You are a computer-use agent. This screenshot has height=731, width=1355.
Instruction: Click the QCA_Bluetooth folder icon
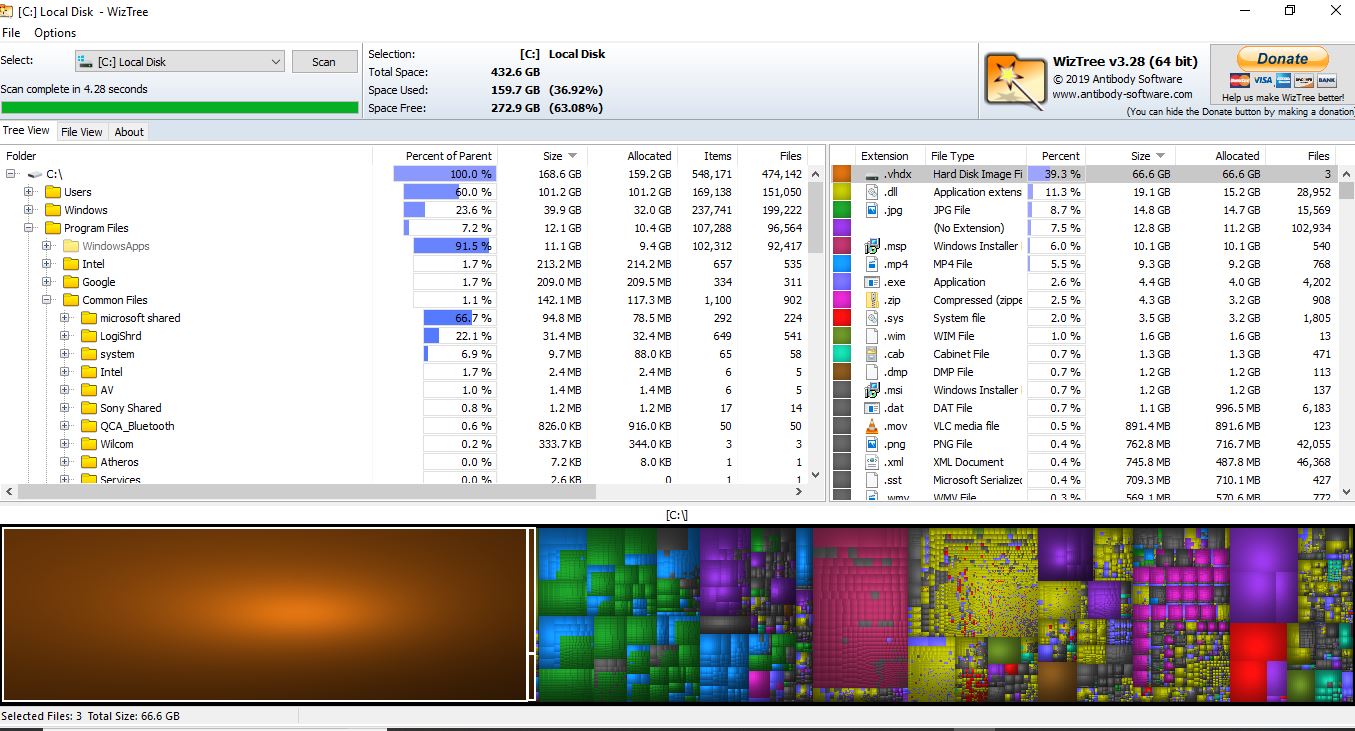pyautogui.click(x=89, y=426)
